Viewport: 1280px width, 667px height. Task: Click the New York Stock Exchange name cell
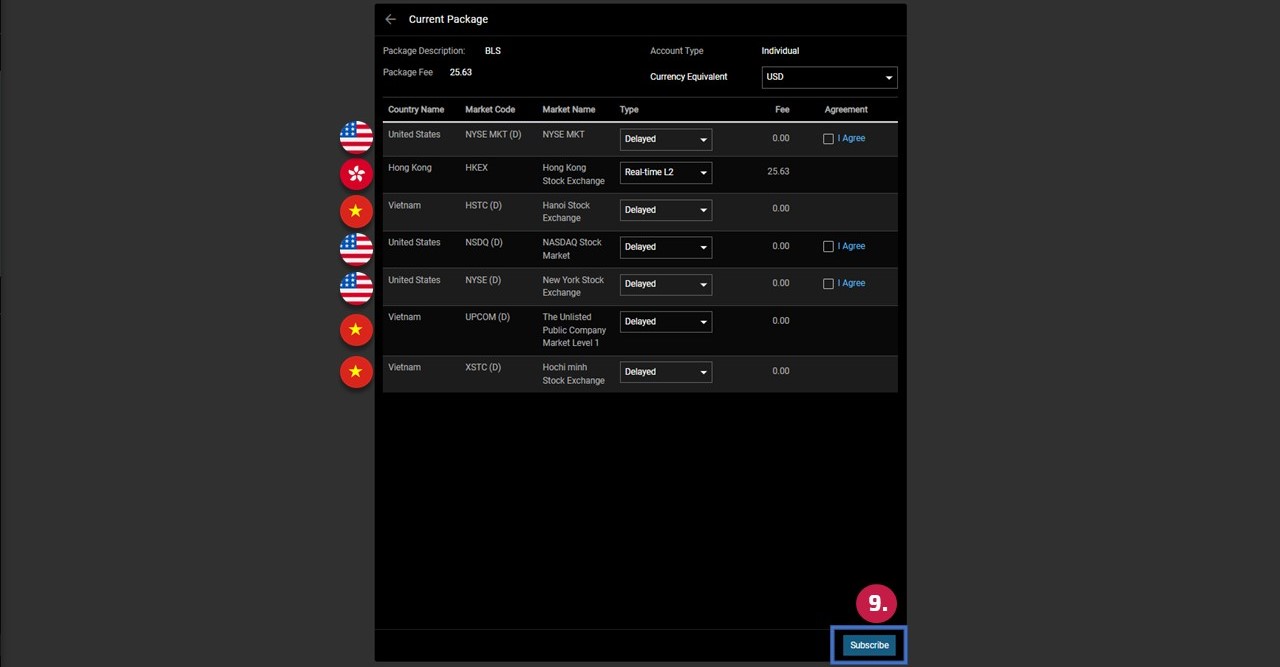573,286
